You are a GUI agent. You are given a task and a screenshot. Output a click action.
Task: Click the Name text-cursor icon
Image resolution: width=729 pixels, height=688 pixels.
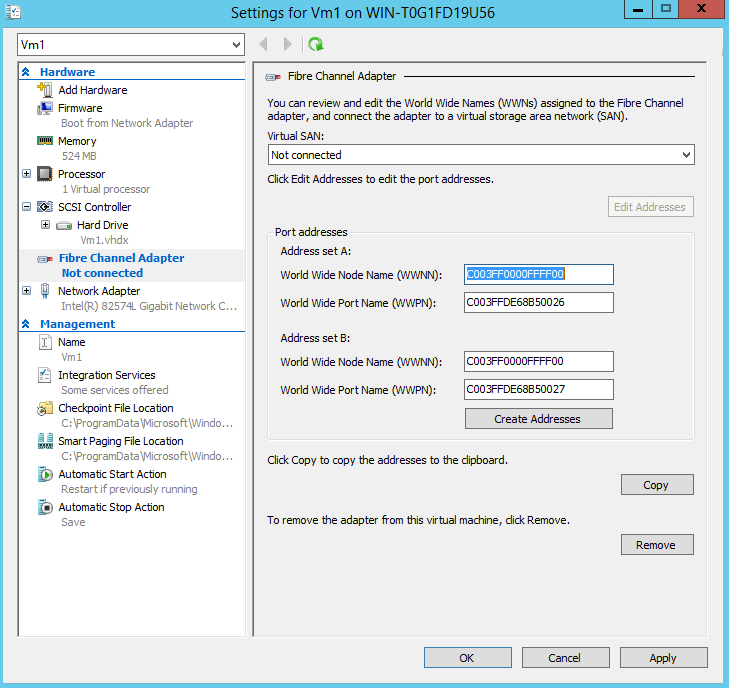[45, 343]
